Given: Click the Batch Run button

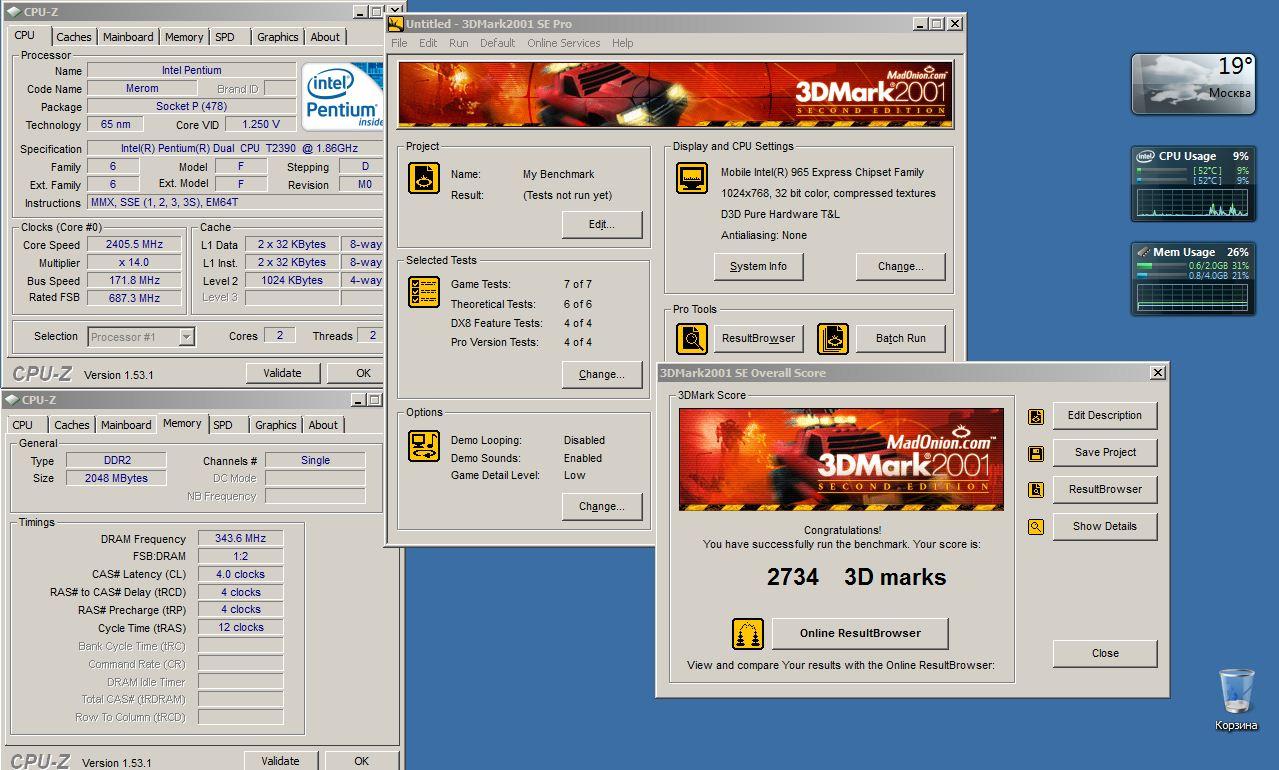Looking at the screenshot, I should point(901,339).
